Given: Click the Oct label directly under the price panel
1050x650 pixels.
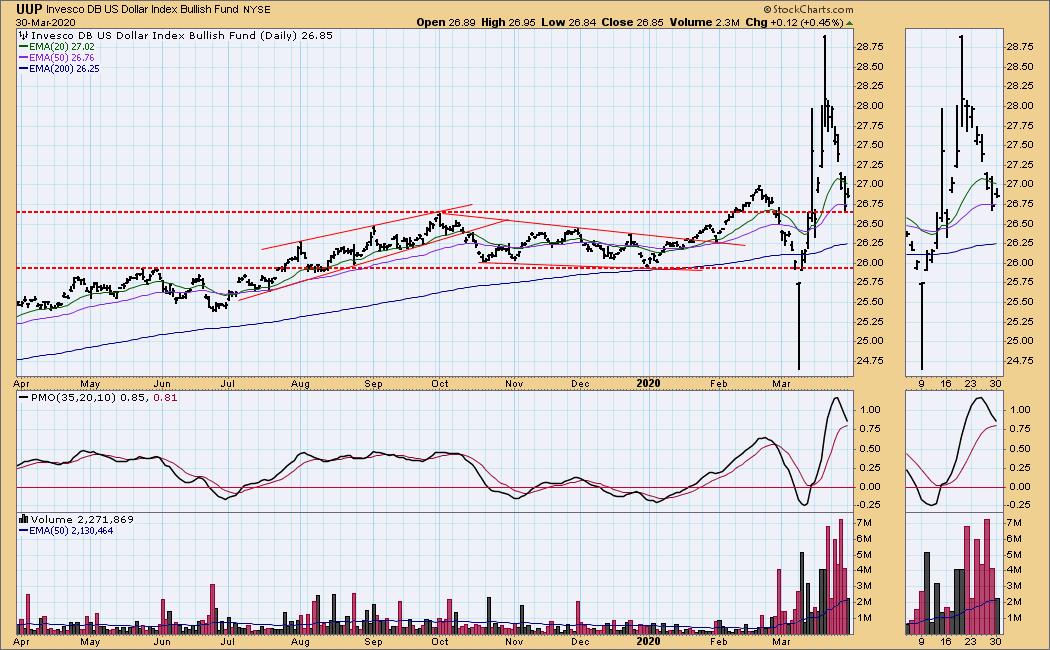Looking at the screenshot, I should pyautogui.click(x=439, y=384).
